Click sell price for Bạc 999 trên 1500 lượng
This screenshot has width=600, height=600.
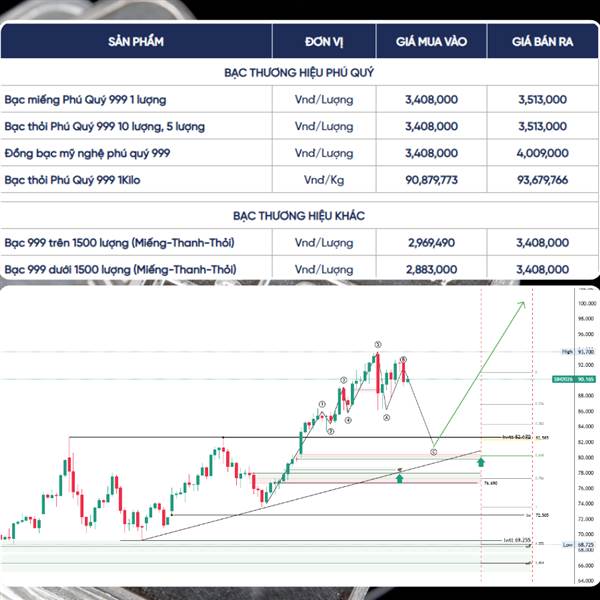coord(543,243)
